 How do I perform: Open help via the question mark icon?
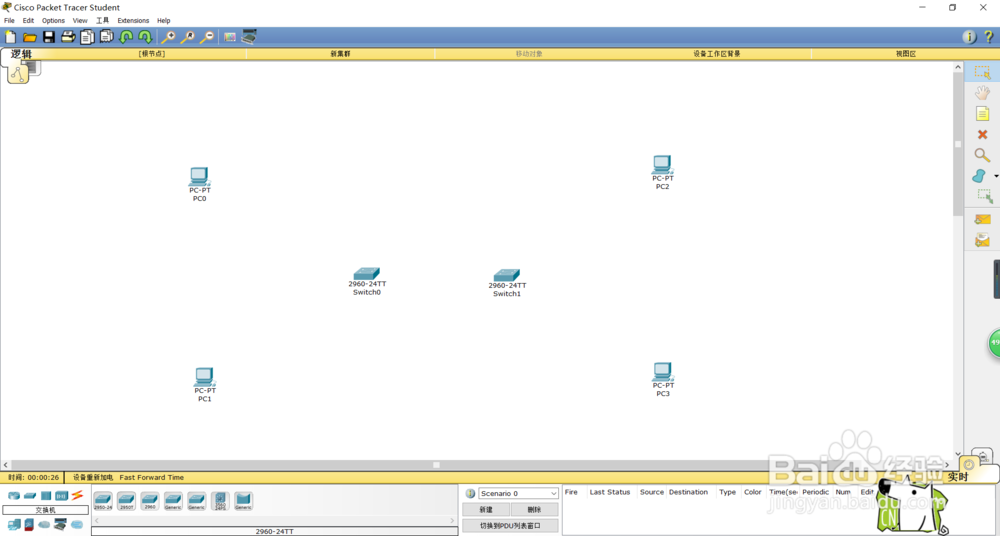(x=988, y=37)
